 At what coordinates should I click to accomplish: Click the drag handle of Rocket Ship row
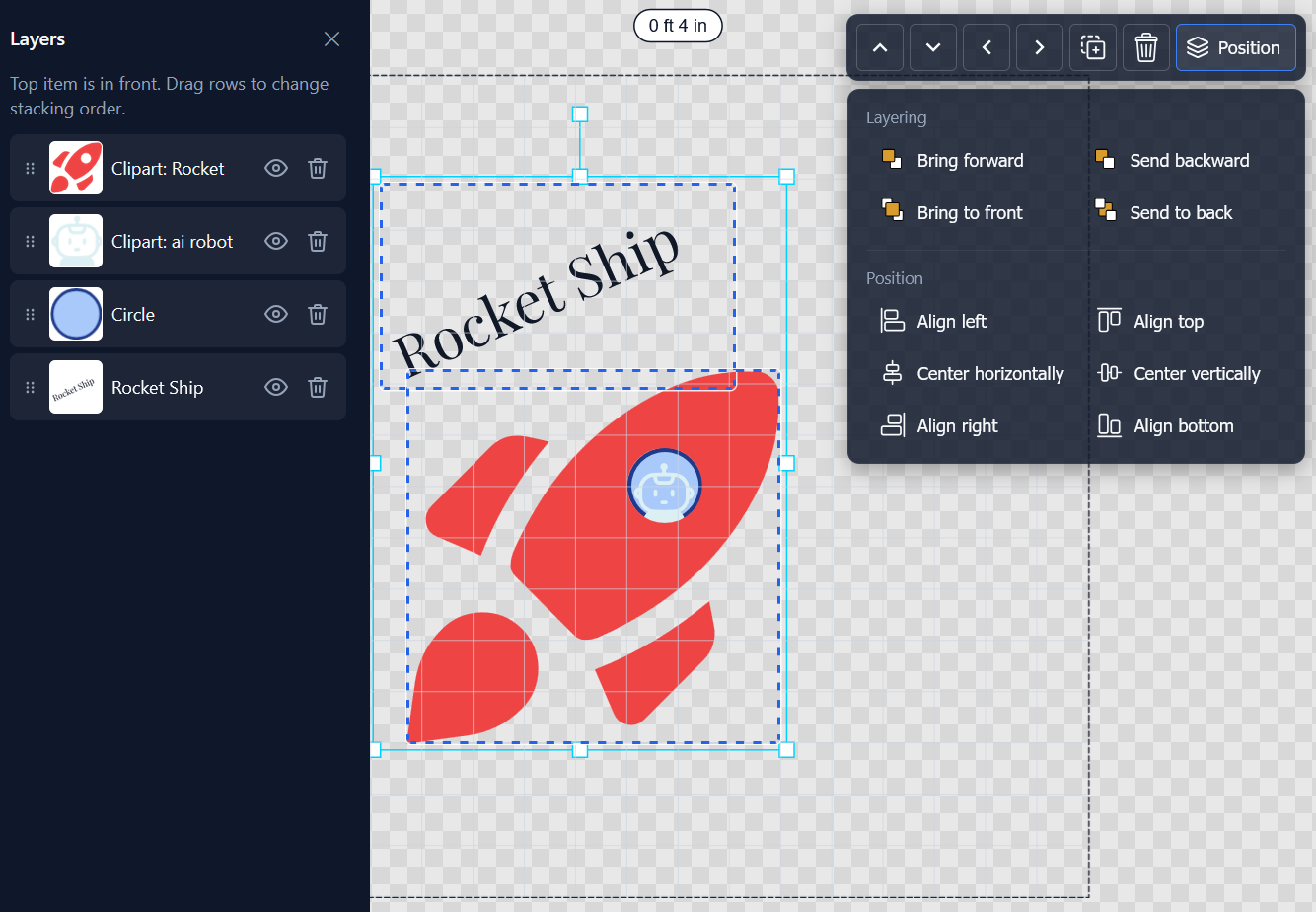30,387
